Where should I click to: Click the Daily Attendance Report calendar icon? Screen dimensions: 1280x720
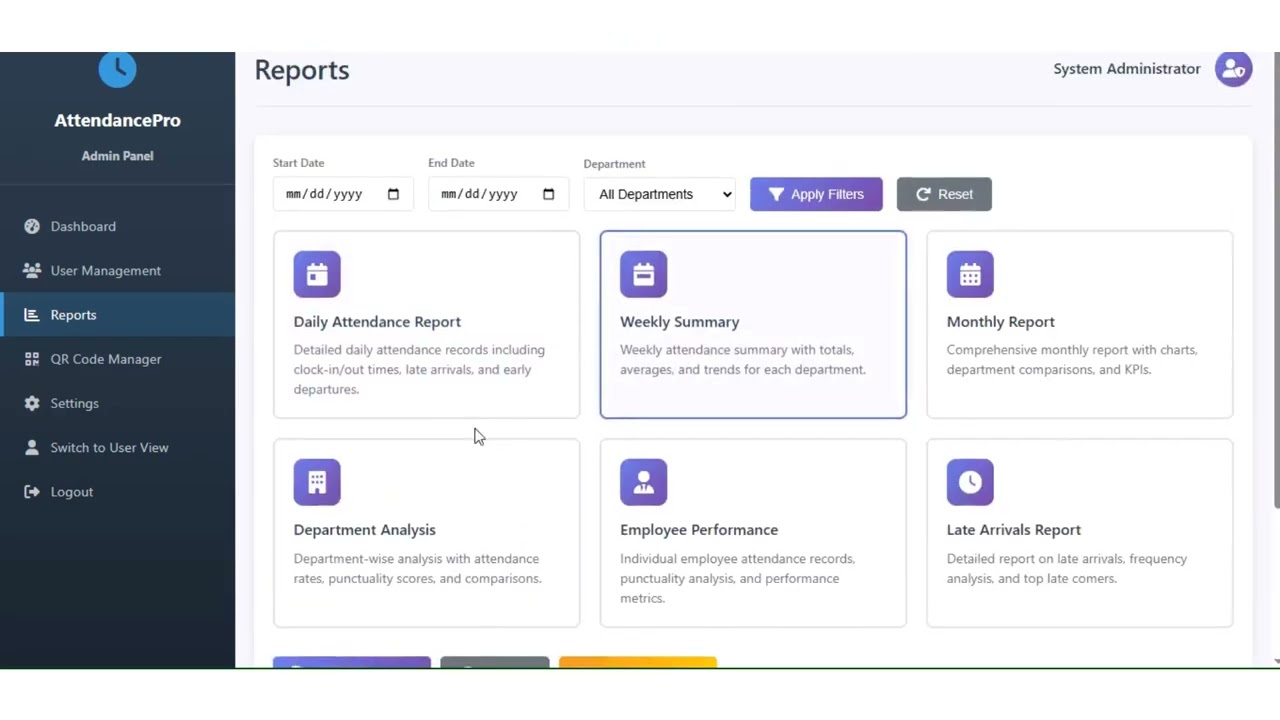pyautogui.click(x=317, y=274)
